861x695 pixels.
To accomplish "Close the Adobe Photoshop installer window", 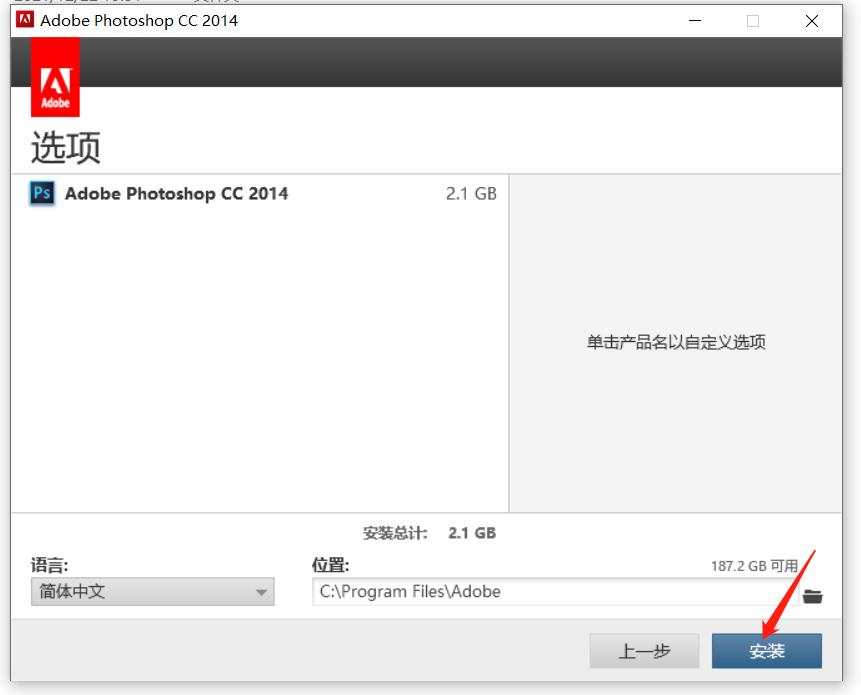I will (811, 21).
